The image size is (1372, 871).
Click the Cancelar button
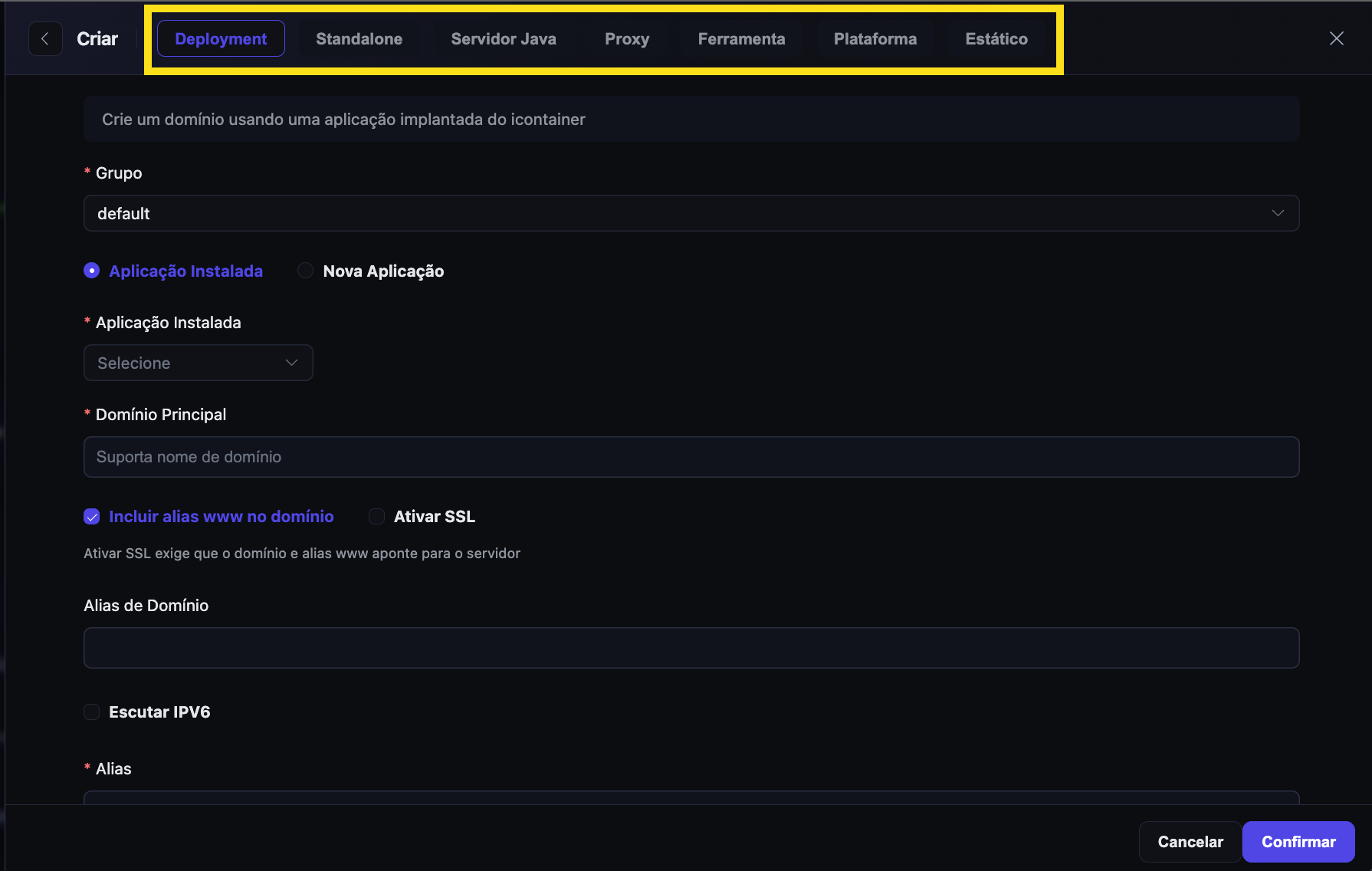(x=1190, y=842)
